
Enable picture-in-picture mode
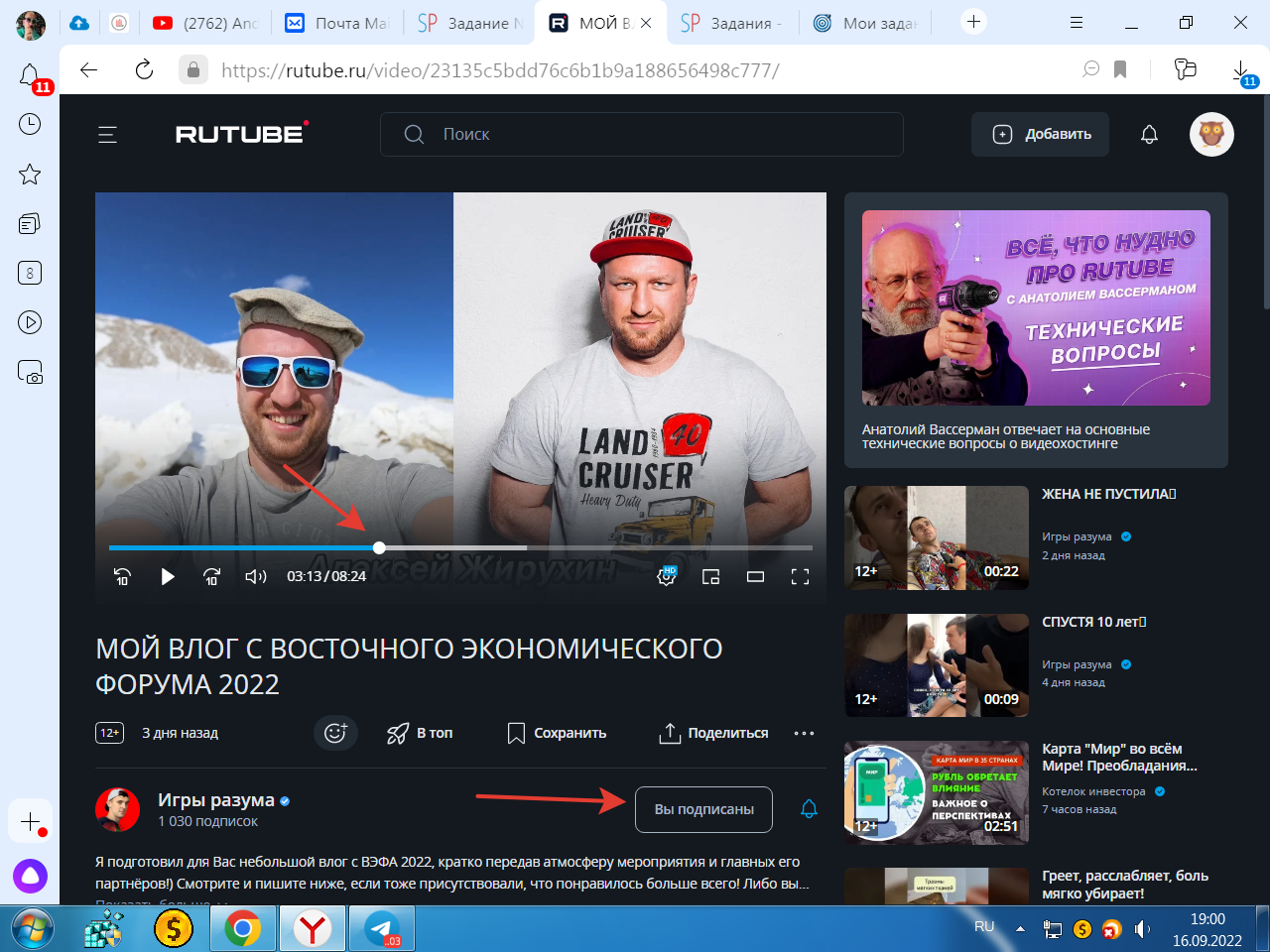click(x=710, y=576)
